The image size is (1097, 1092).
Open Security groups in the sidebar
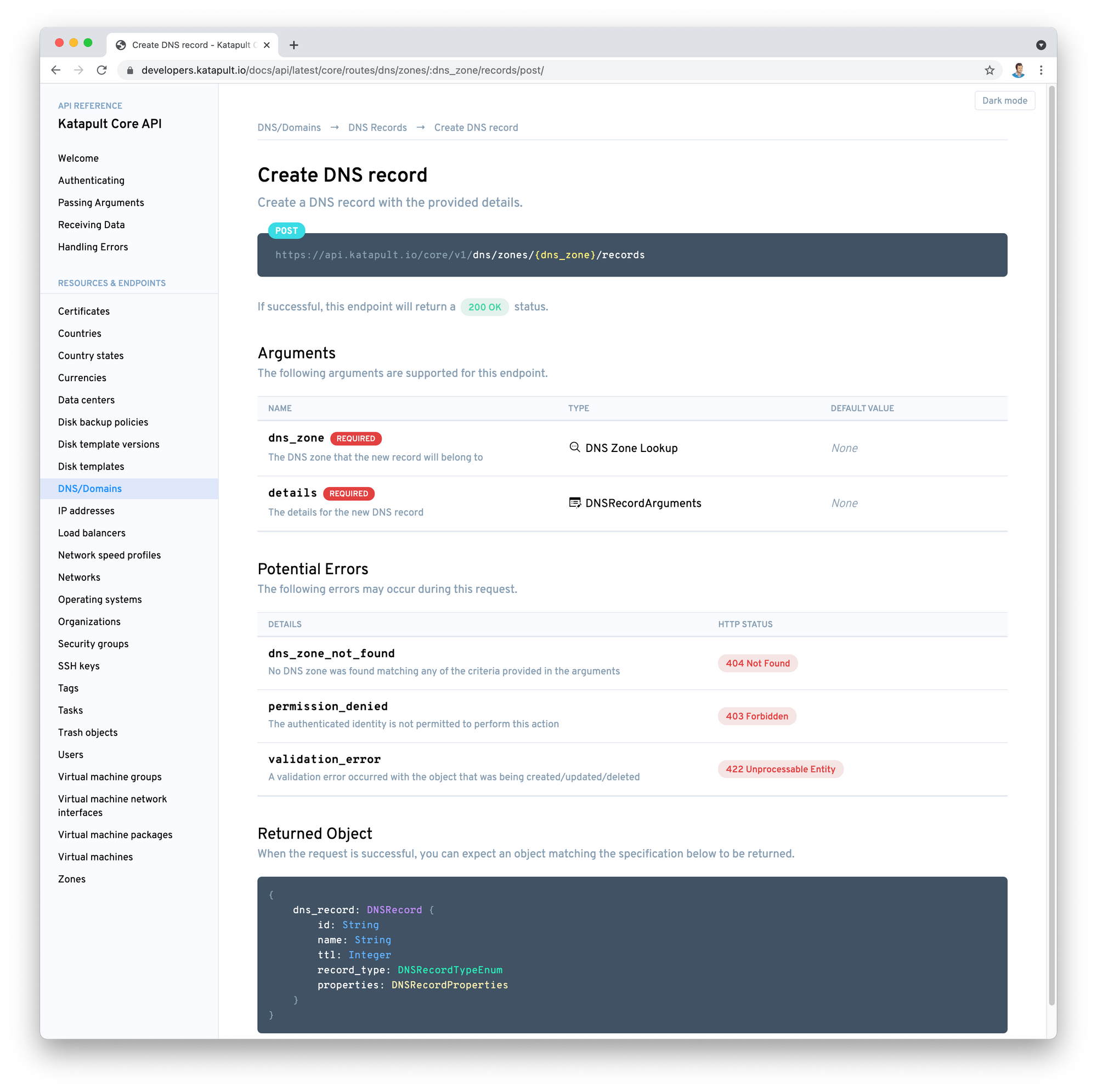click(93, 643)
